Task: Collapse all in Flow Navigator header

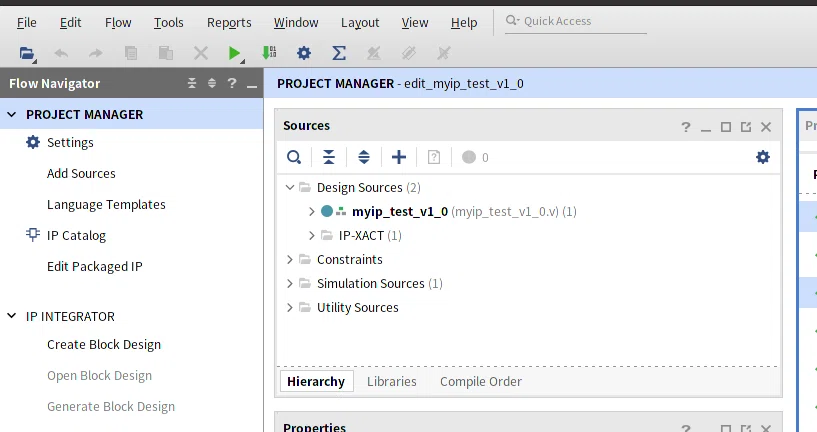Action: 192,83
